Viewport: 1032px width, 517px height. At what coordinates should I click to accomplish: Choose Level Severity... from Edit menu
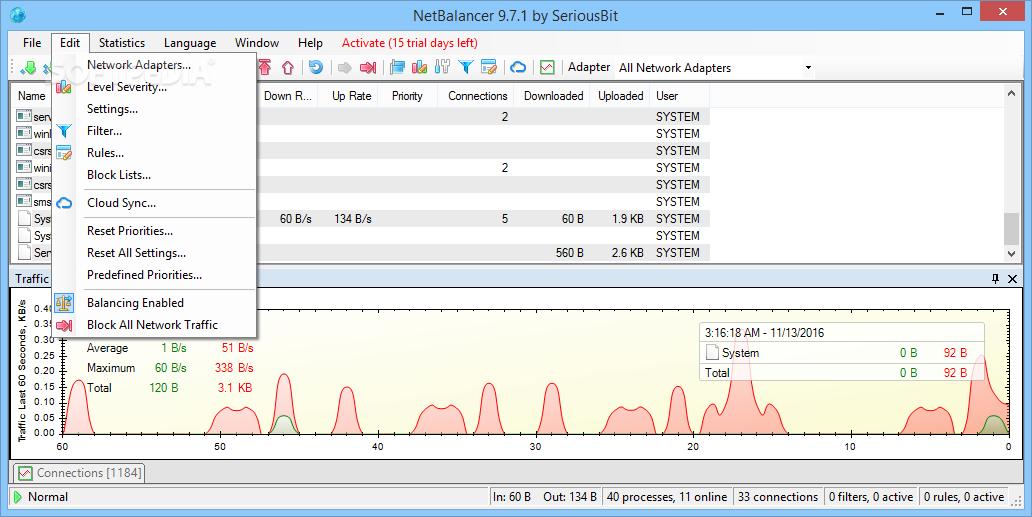pyautogui.click(x=127, y=87)
